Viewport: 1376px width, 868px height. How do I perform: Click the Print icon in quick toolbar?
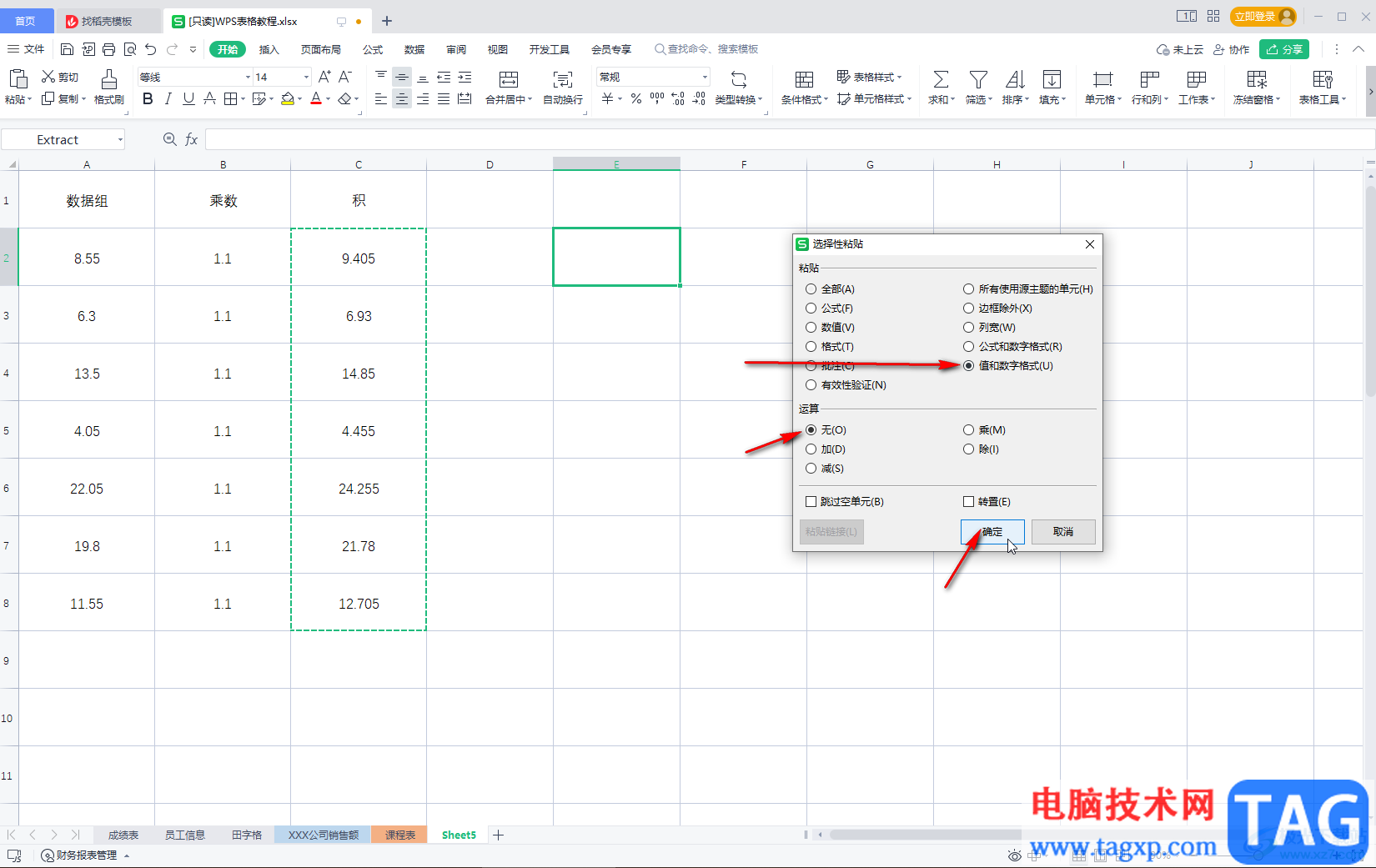point(108,49)
